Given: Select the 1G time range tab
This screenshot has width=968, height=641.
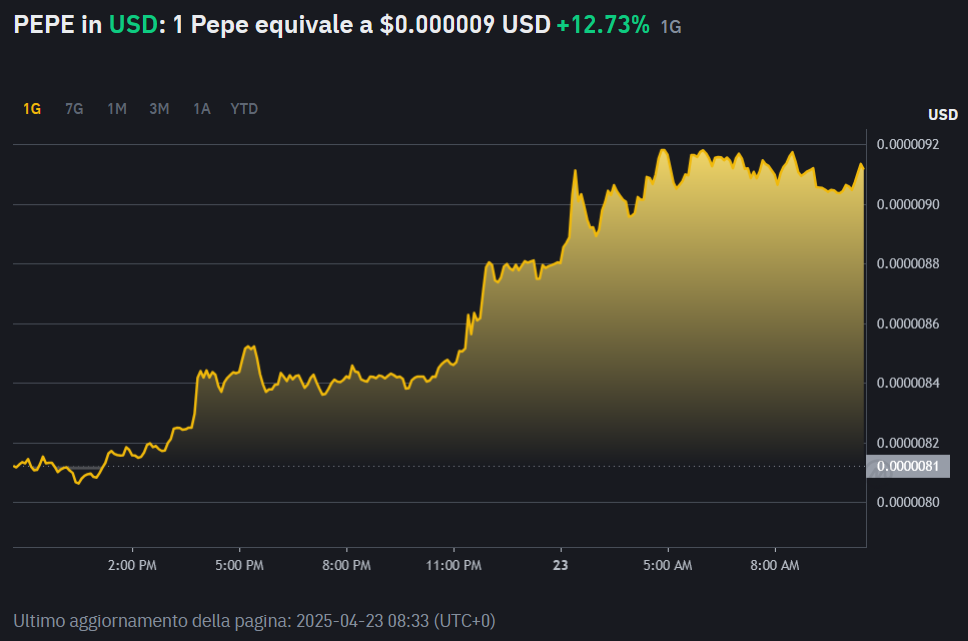Looking at the screenshot, I should point(32,109).
